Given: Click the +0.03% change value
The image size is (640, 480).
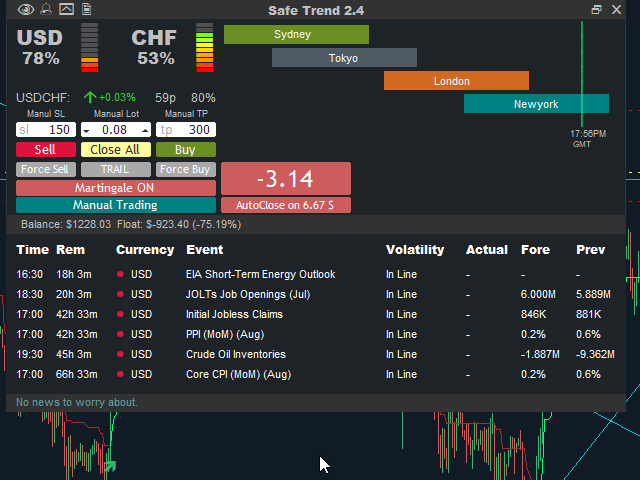Looking at the screenshot, I should pyautogui.click(x=117, y=98).
